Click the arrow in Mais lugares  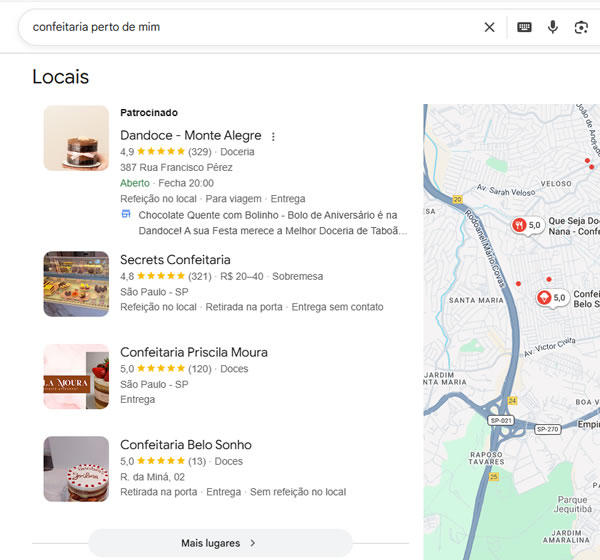[x=253, y=543]
